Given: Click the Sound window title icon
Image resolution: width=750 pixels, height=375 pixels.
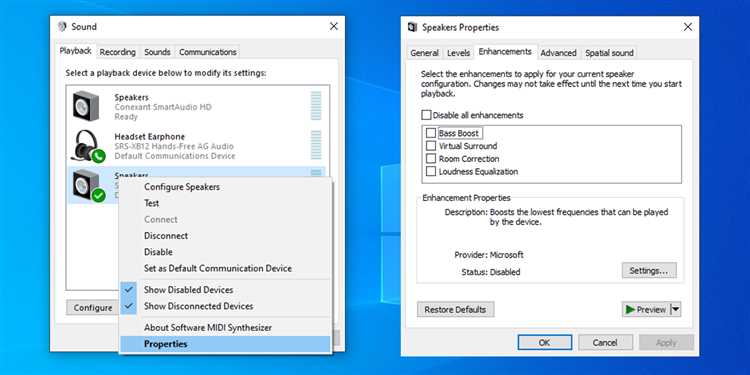Looking at the screenshot, I should coord(62,26).
